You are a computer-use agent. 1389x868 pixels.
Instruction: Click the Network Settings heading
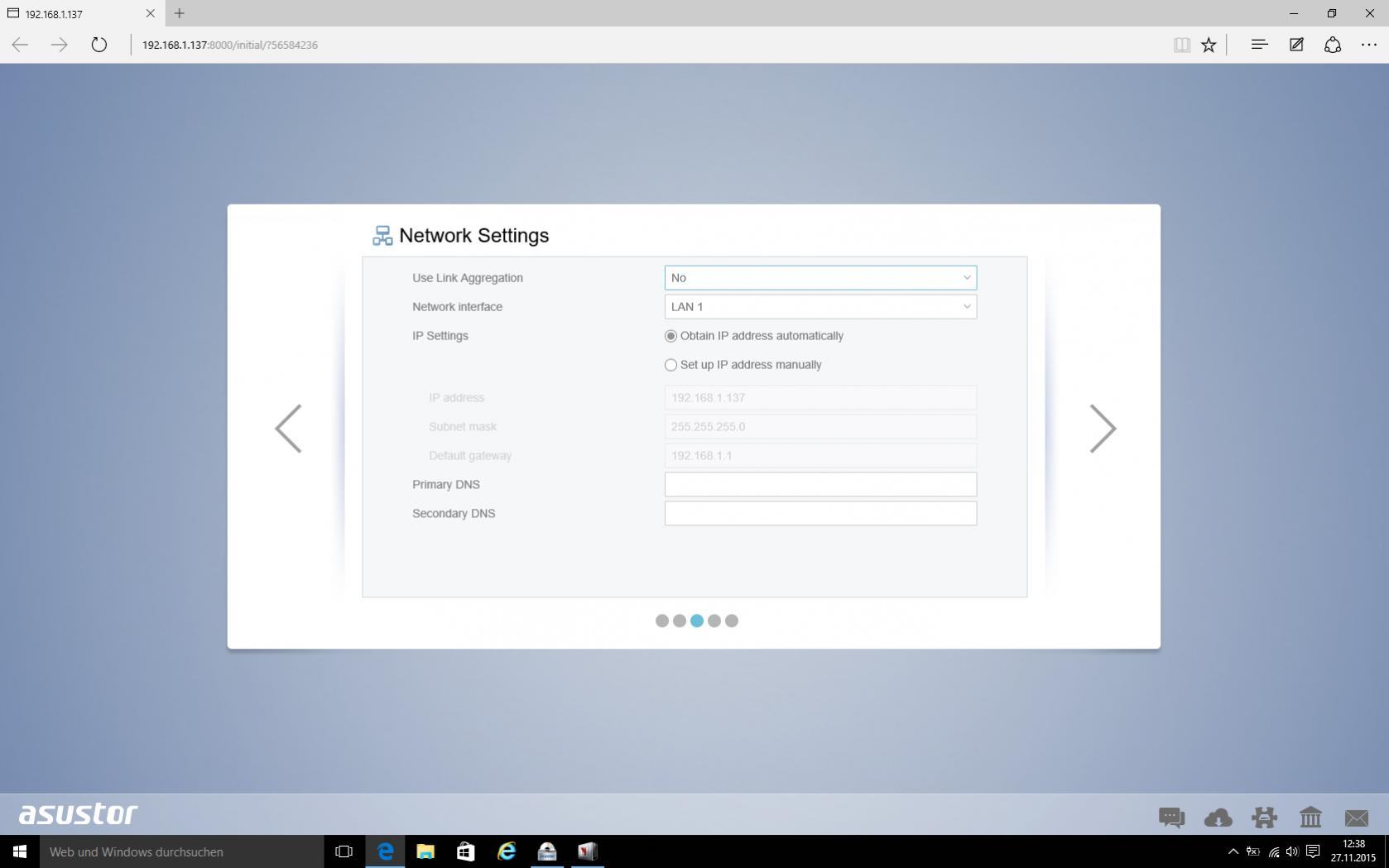tap(474, 236)
